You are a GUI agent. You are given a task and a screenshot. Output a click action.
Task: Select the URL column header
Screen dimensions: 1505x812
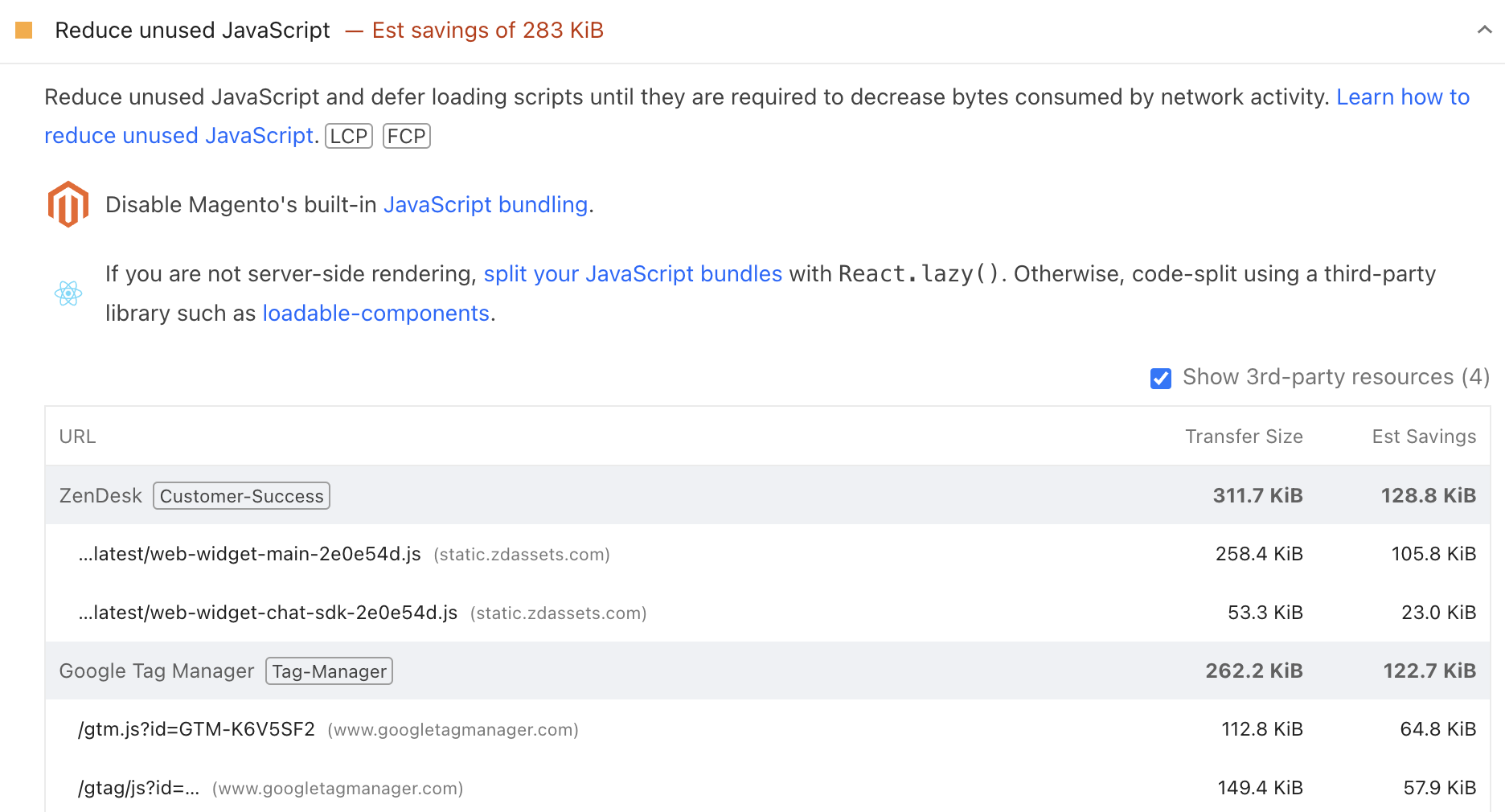(x=77, y=436)
